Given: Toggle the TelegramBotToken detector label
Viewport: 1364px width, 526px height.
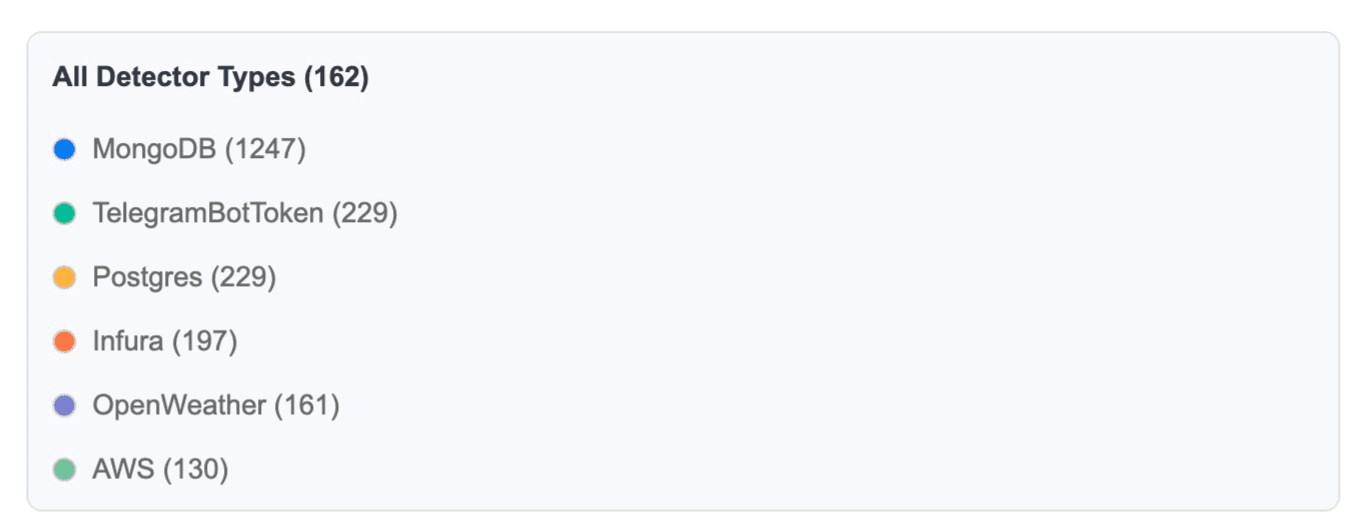Looking at the screenshot, I should 208,214.
